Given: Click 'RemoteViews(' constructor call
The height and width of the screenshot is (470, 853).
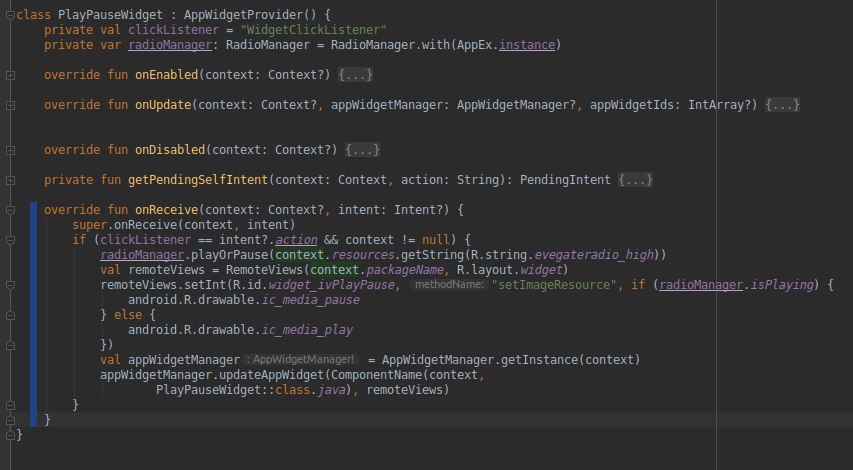Looking at the screenshot, I should click(x=268, y=270).
